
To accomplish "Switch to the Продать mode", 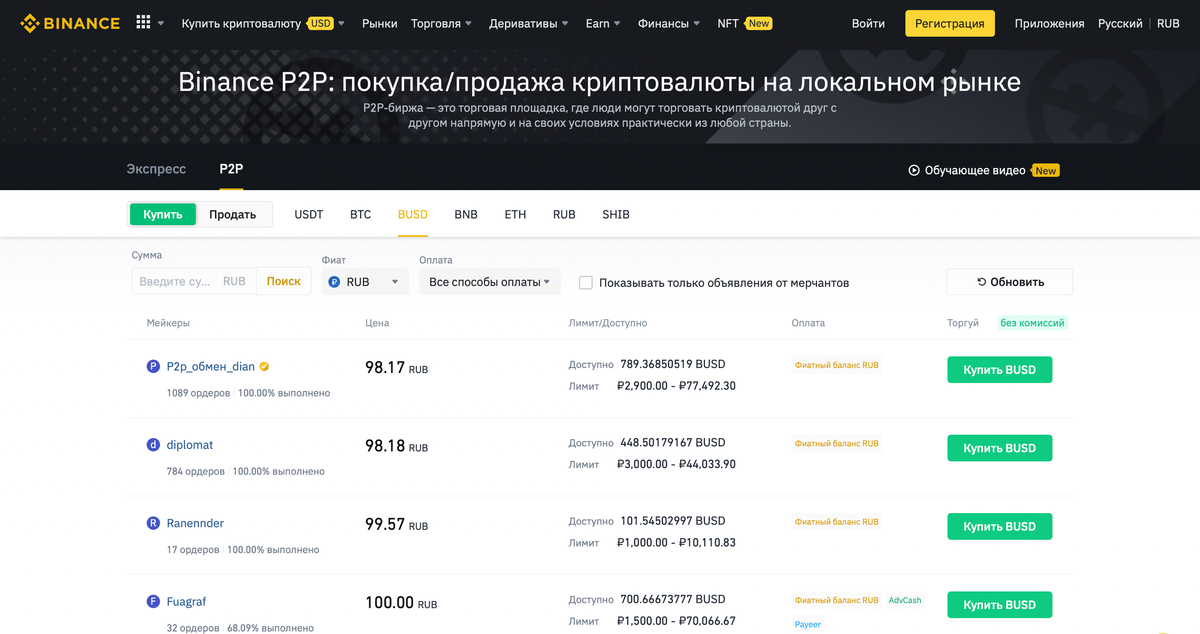I will [x=233, y=214].
